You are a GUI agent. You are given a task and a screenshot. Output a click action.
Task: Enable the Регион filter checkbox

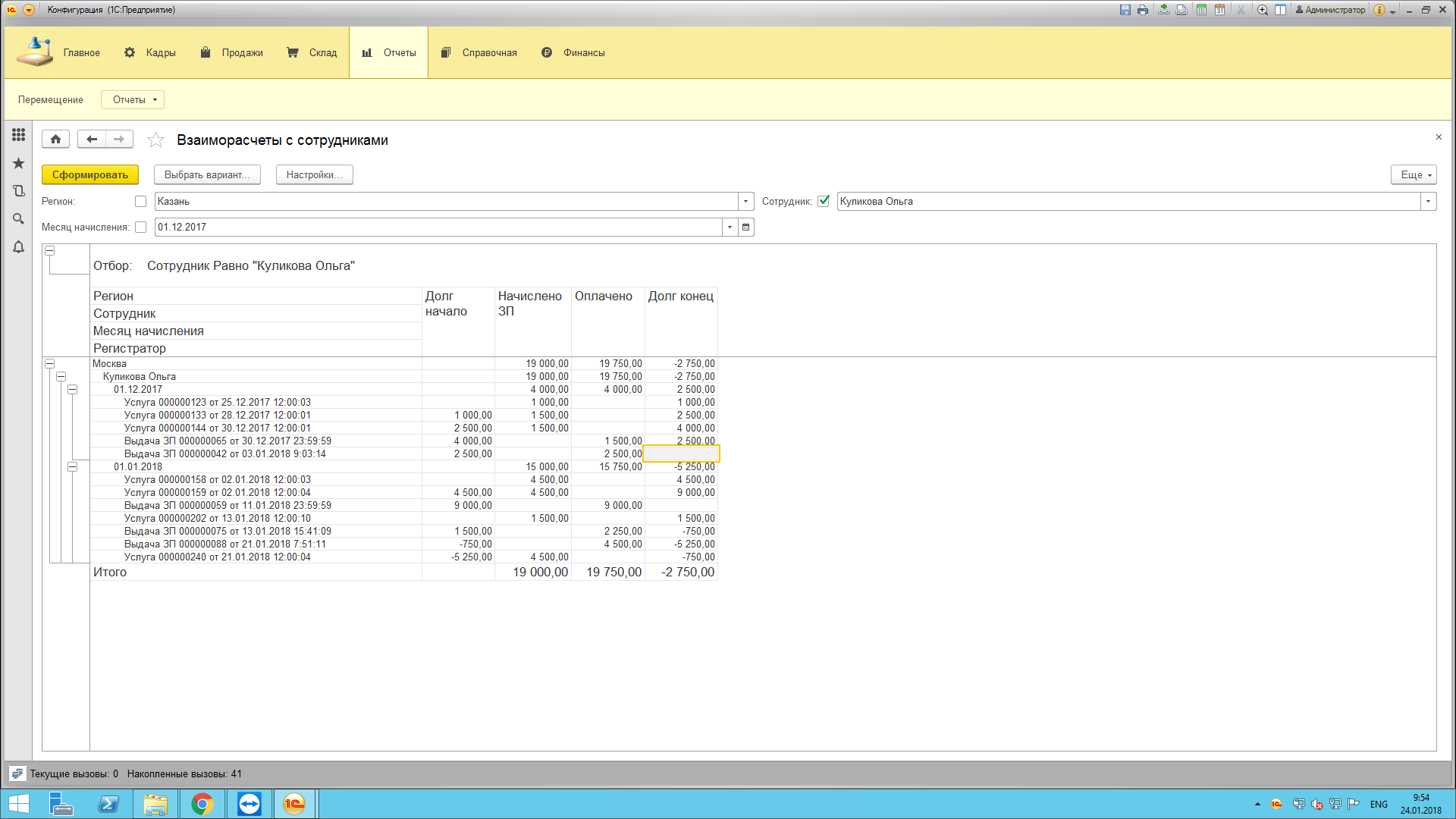coord(140,201)
